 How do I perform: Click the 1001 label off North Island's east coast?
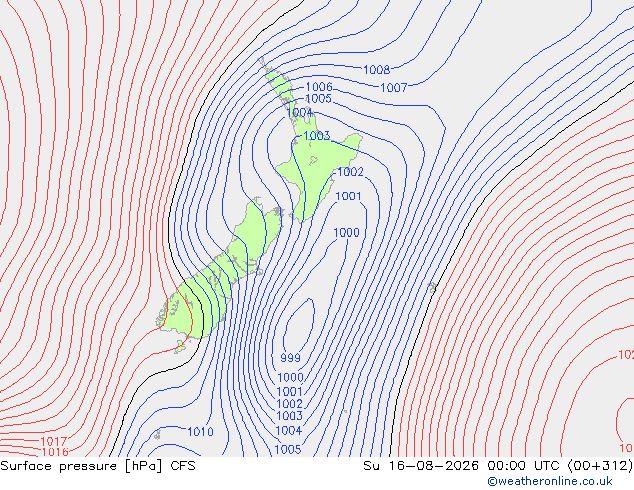(348, 196)
